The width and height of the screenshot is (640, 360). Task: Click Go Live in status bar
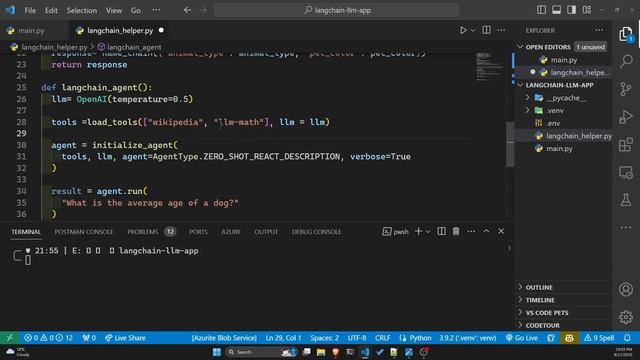[x=521, y=338]
